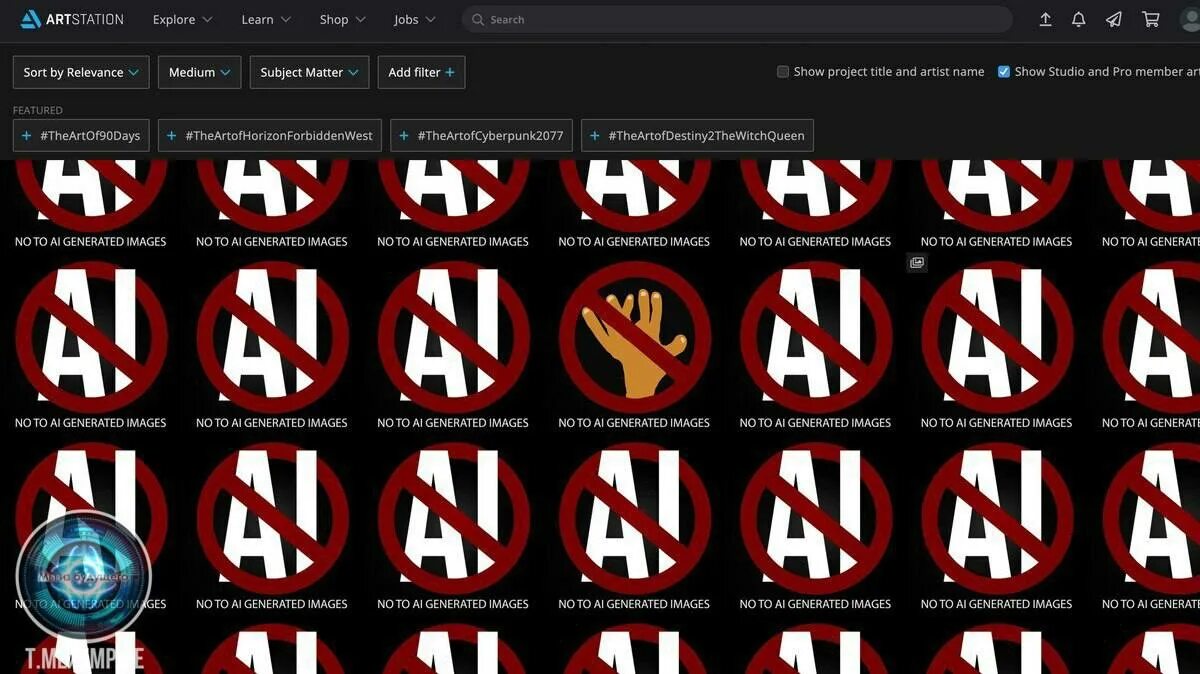1200x674 pixels.
Task: Open the Jobs menu
Action: (x=414, y=19)
